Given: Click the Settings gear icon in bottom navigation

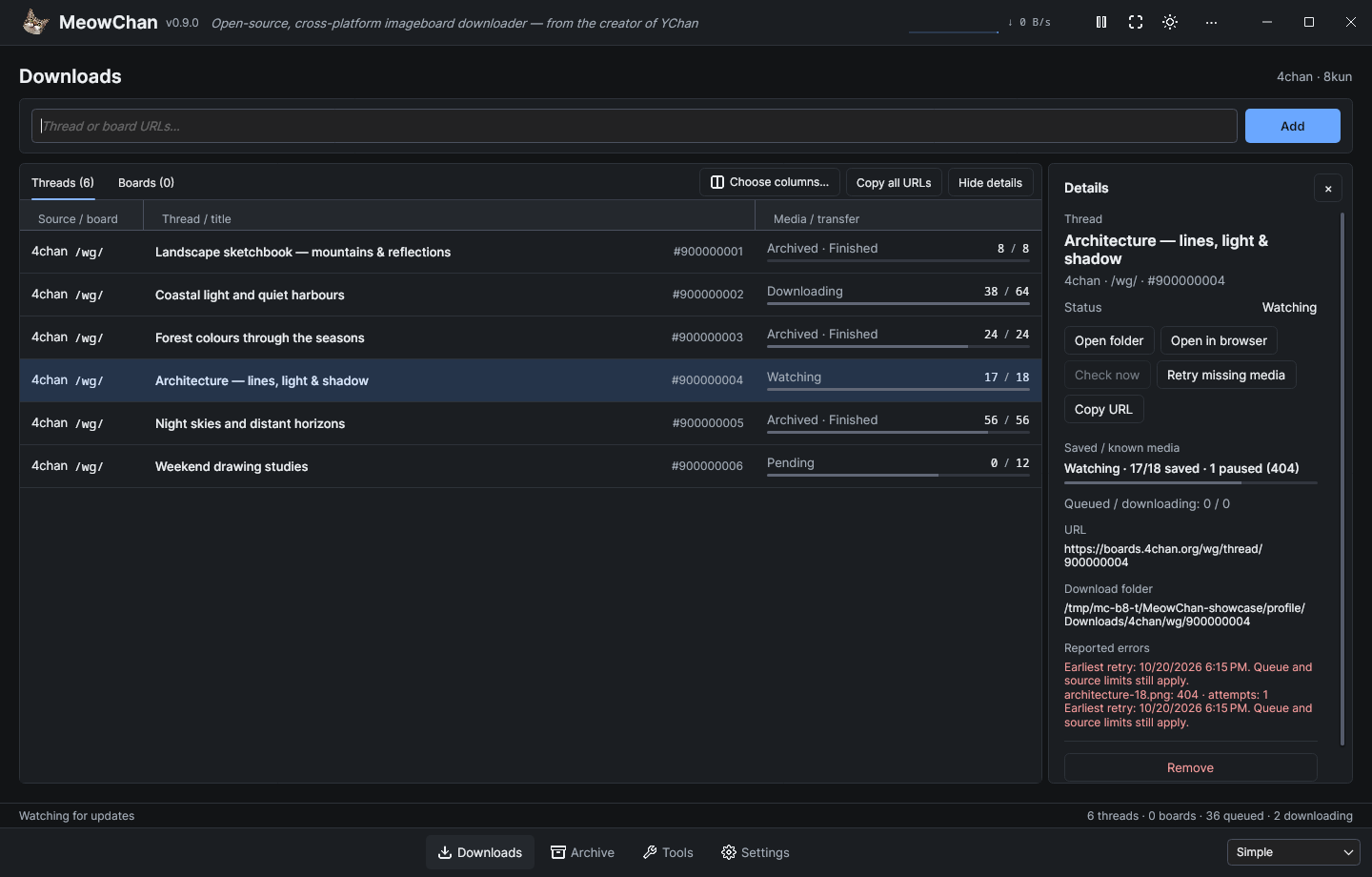Looking at the screenshot, I should tap(729, 852).
